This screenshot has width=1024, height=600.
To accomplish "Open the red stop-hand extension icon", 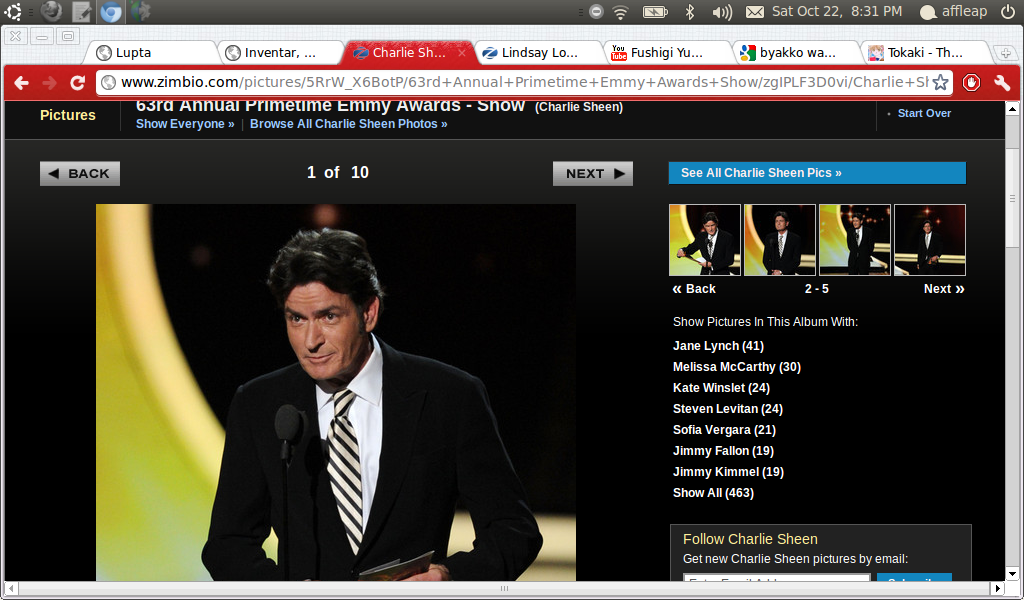I will (971, 83).
